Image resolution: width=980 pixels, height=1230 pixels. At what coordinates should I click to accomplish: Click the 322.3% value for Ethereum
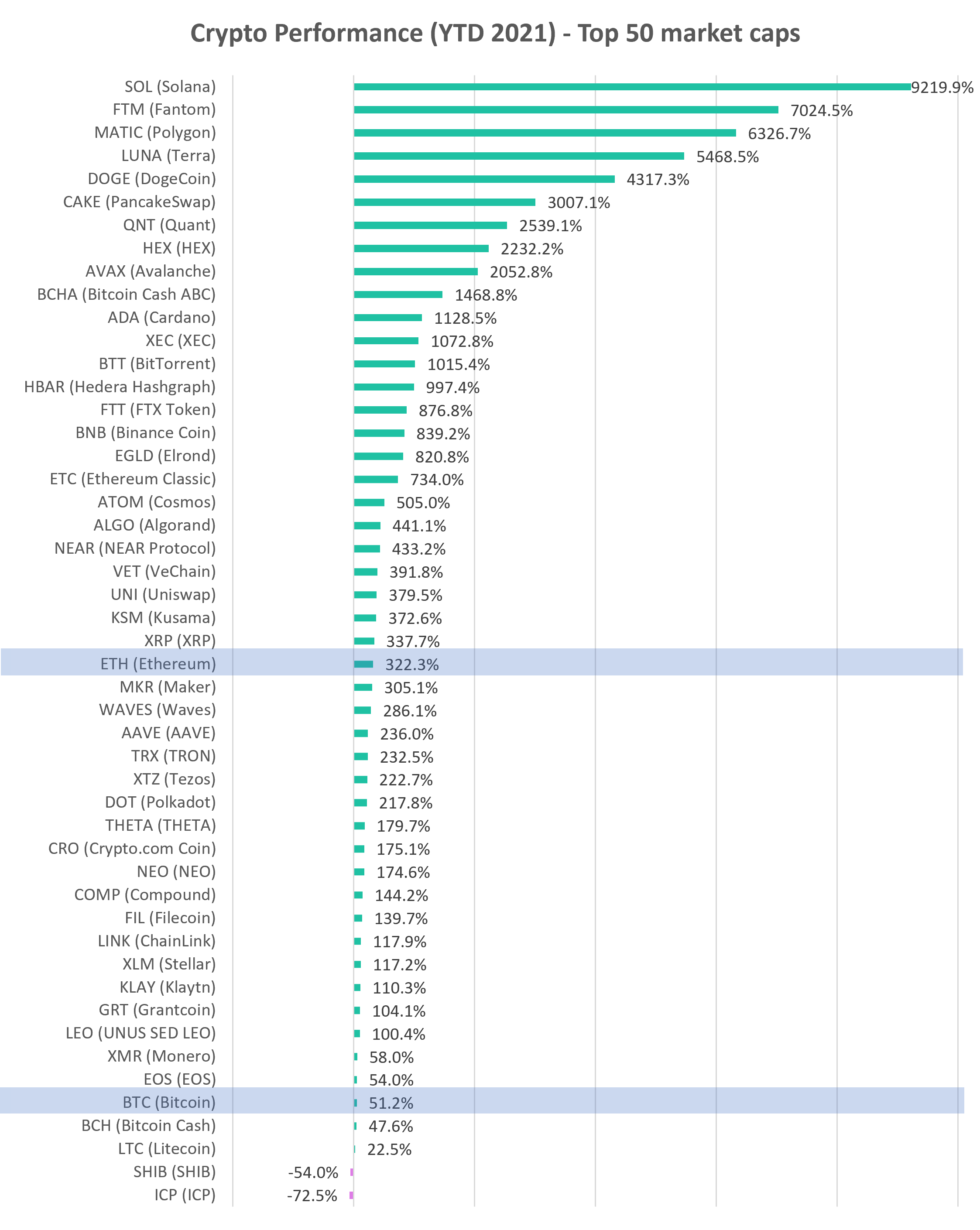[412, 665]
